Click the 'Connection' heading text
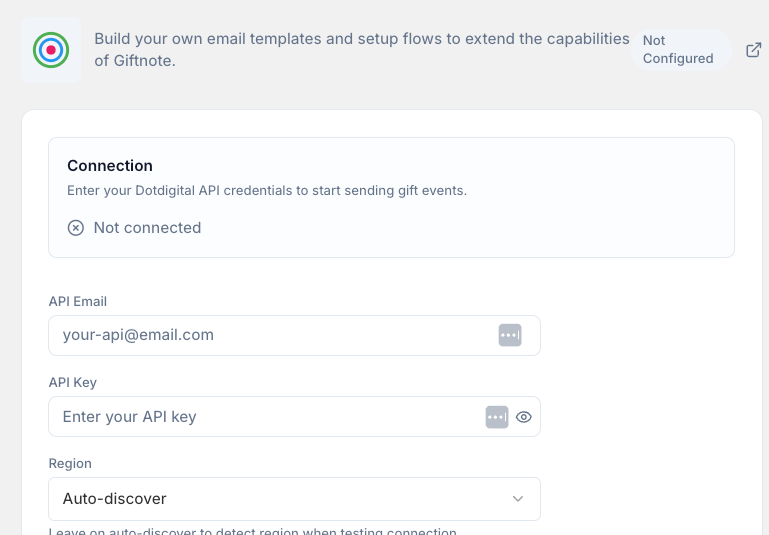769x535 pixels. tap(110, 166)
